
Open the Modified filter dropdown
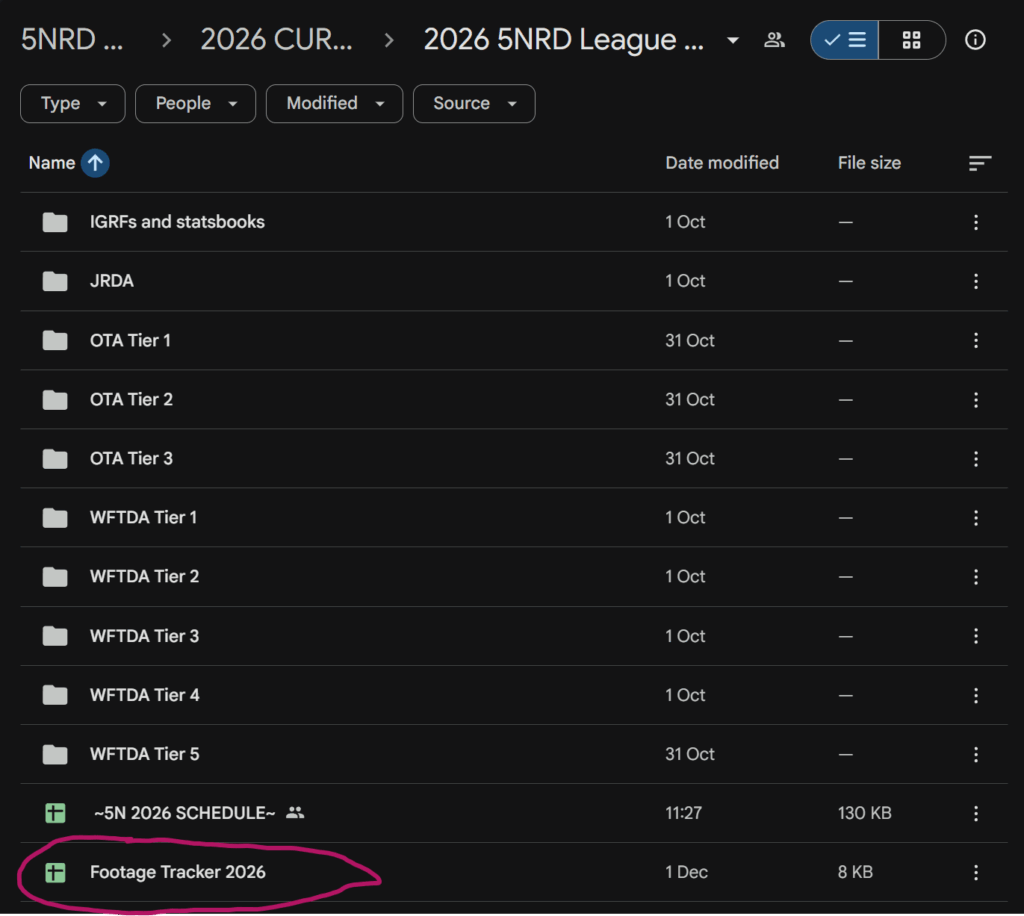pyautogui.click(x=334, y=104)
